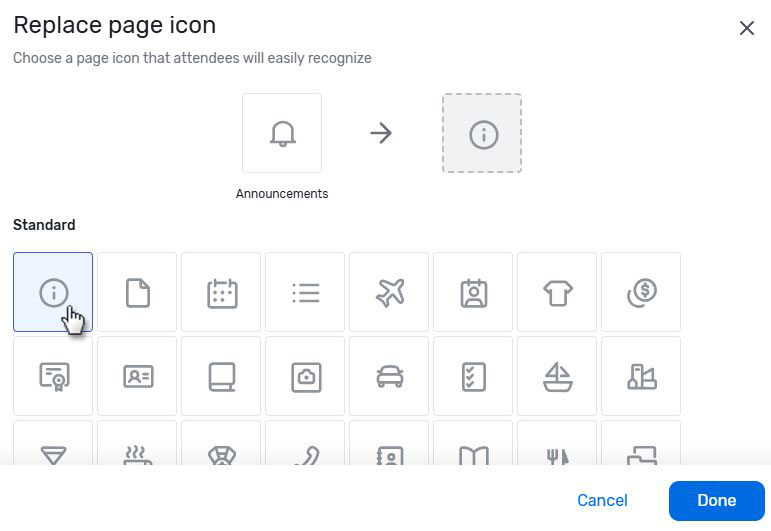Viewport: 771px width, 531px height.
Task: Select the bulleted list icon
Action: pyautogui.click(x=305, y=292)
